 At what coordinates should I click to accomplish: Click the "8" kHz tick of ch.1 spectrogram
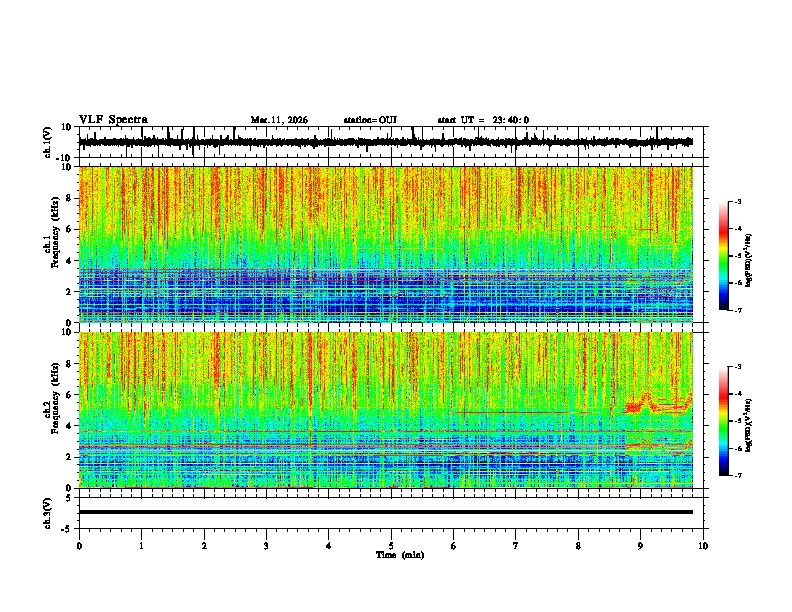point(69,198)
